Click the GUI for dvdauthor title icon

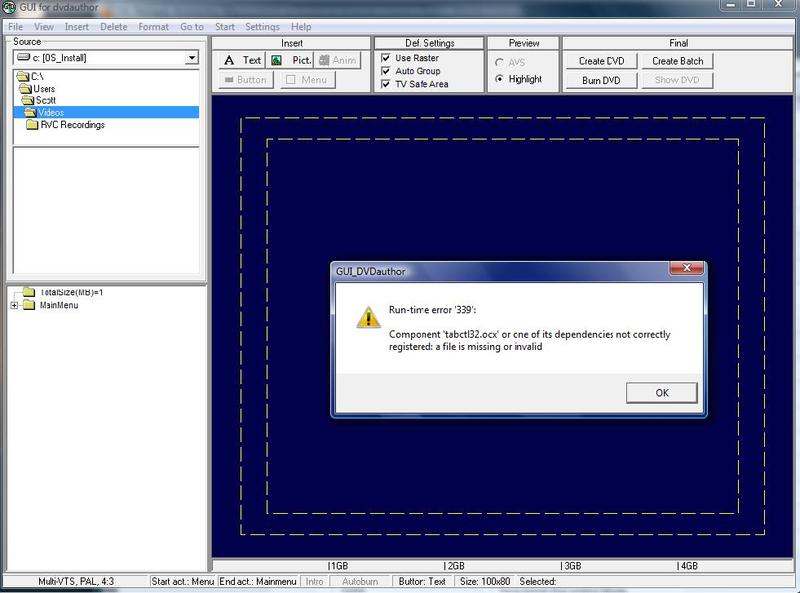pyautogui.click(x=9, y=7)
